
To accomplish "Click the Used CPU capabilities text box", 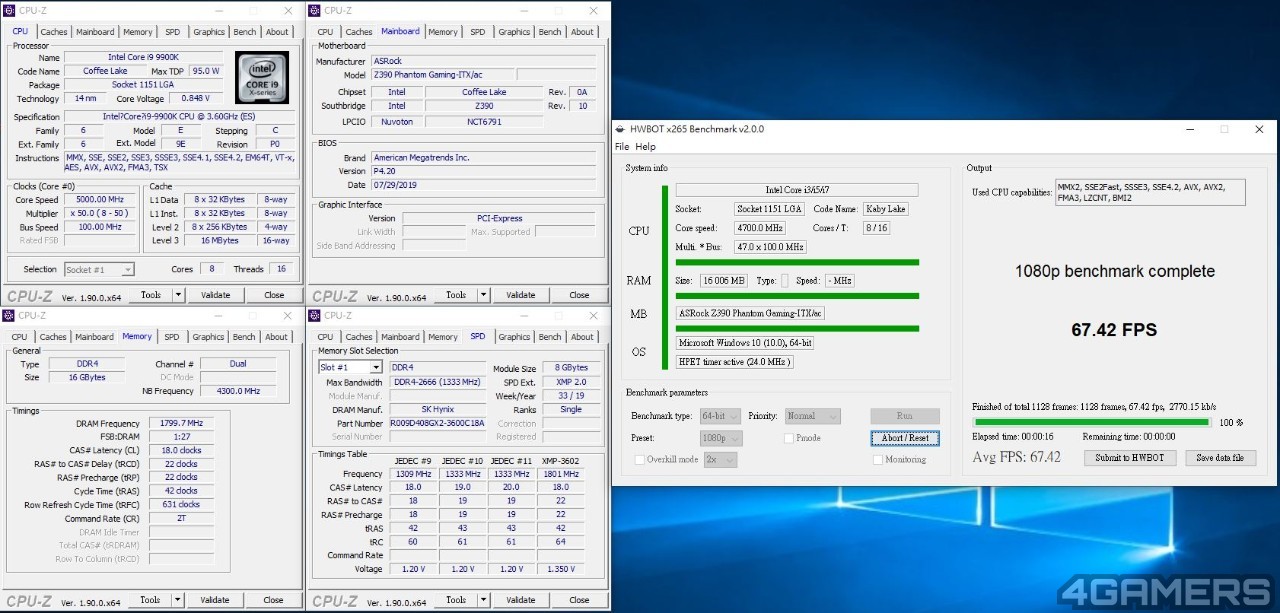I will pos(1150,192).
